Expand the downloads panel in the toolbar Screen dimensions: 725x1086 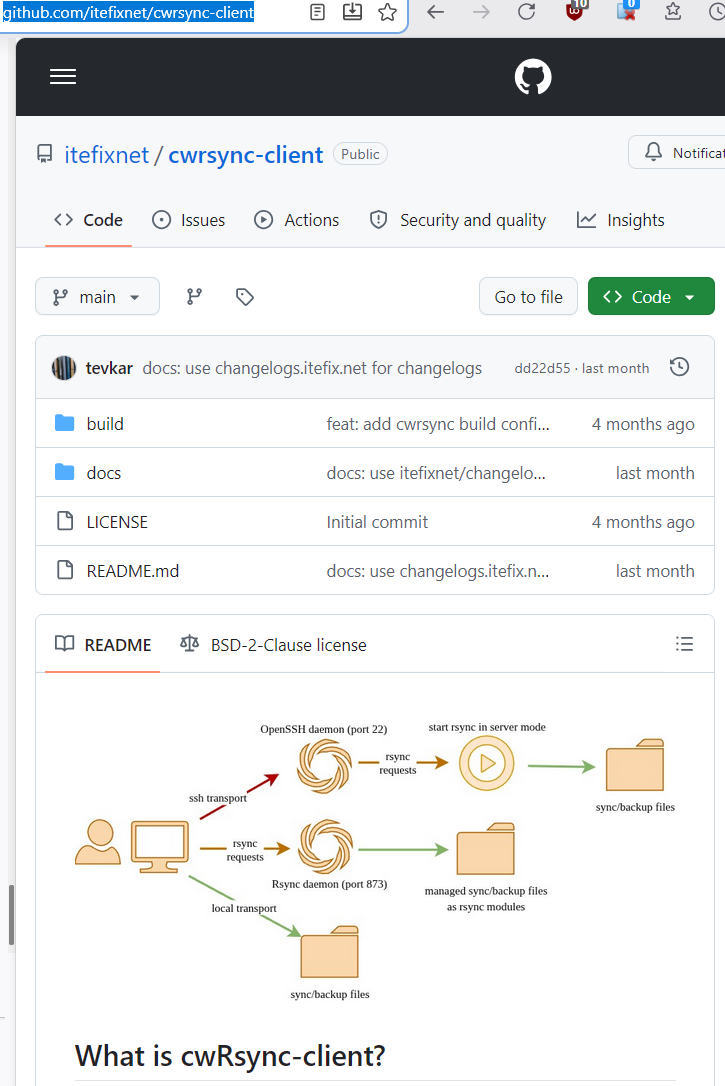351,13
